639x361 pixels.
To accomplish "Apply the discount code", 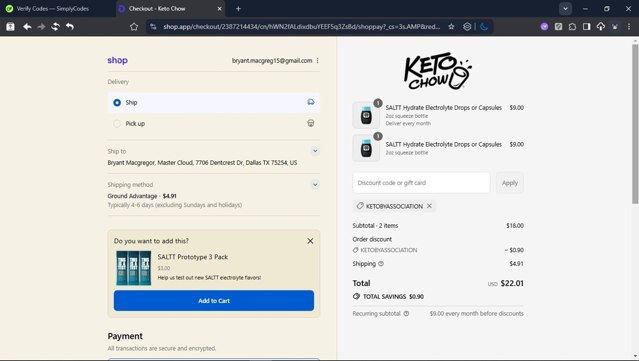I will 510,183.
